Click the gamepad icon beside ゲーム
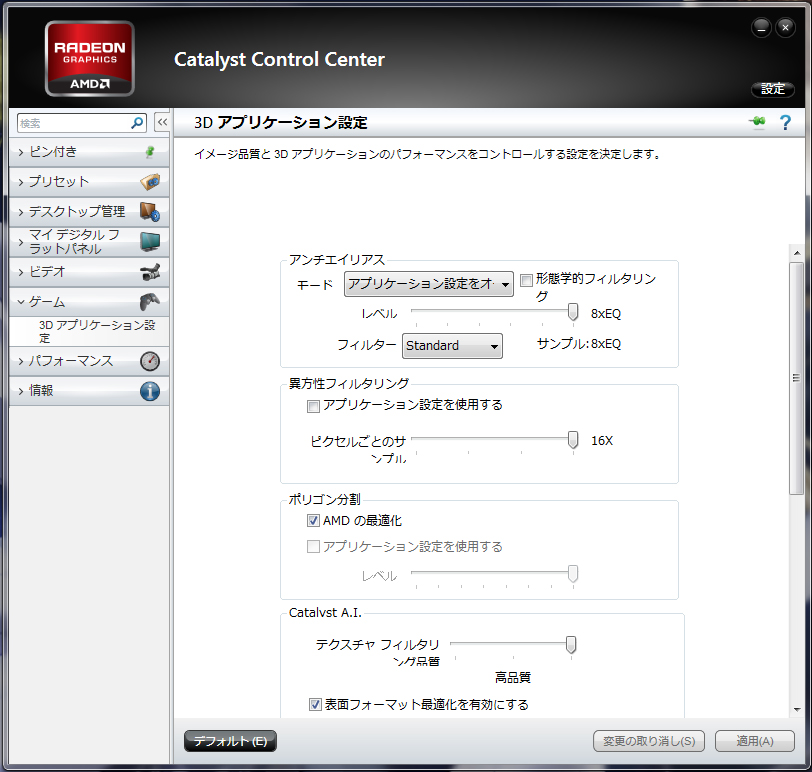 (150, 301)
